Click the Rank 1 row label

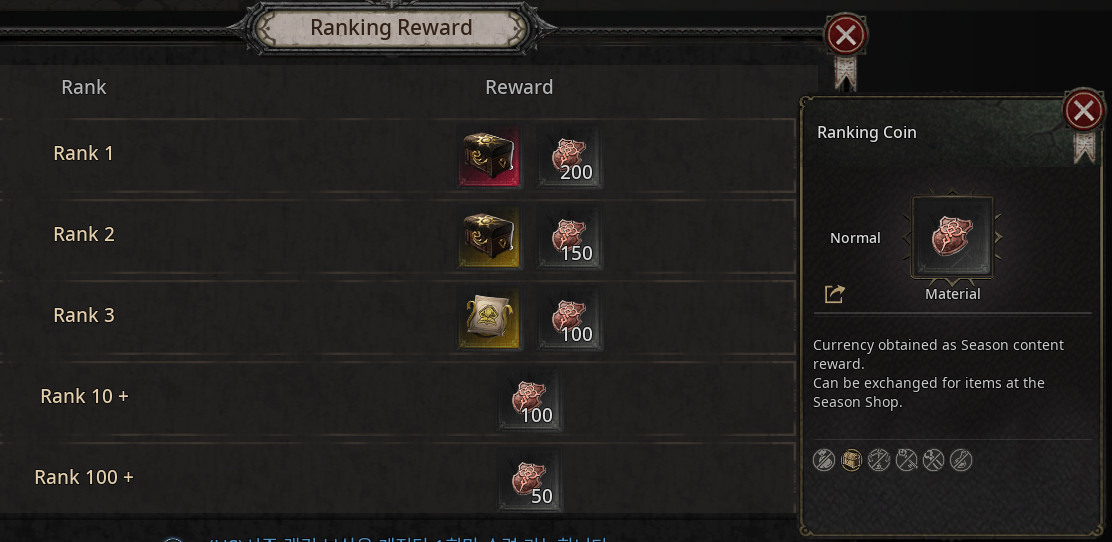point(84,153)
